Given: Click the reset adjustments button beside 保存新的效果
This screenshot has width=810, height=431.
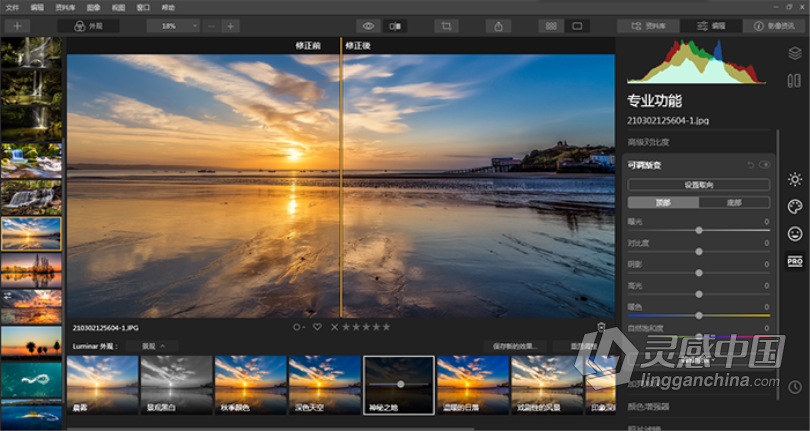Looking at the screenshot, I should (582, 346).
